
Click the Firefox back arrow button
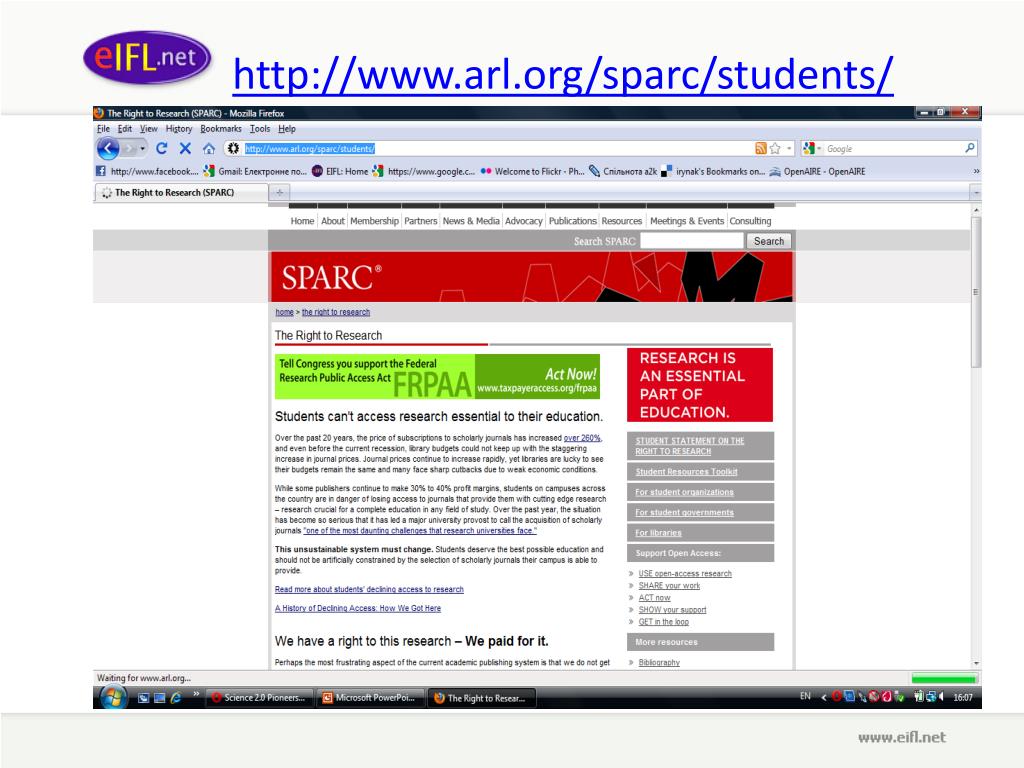coord(108,149)
